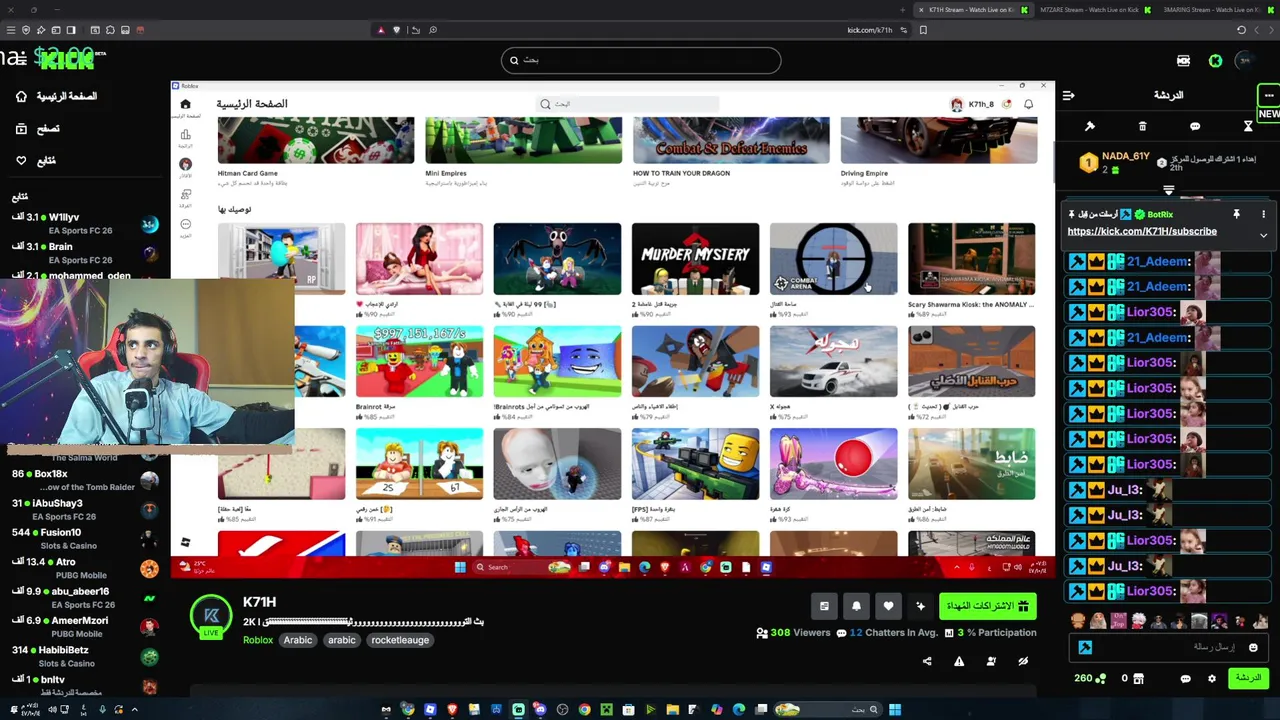
Task: Open iAbuShay3 channel in sidebar list
Action: click(x=85, y=509)
